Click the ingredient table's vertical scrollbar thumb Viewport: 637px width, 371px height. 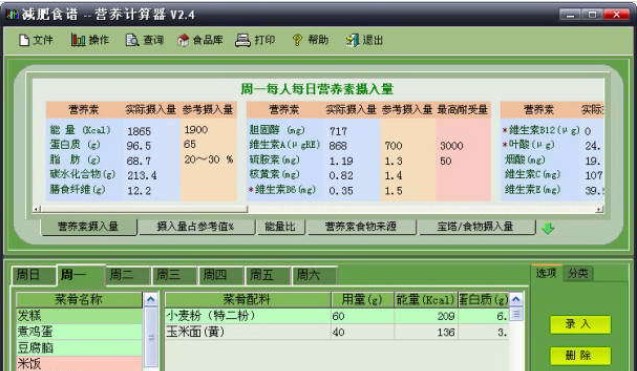point(516,314)
